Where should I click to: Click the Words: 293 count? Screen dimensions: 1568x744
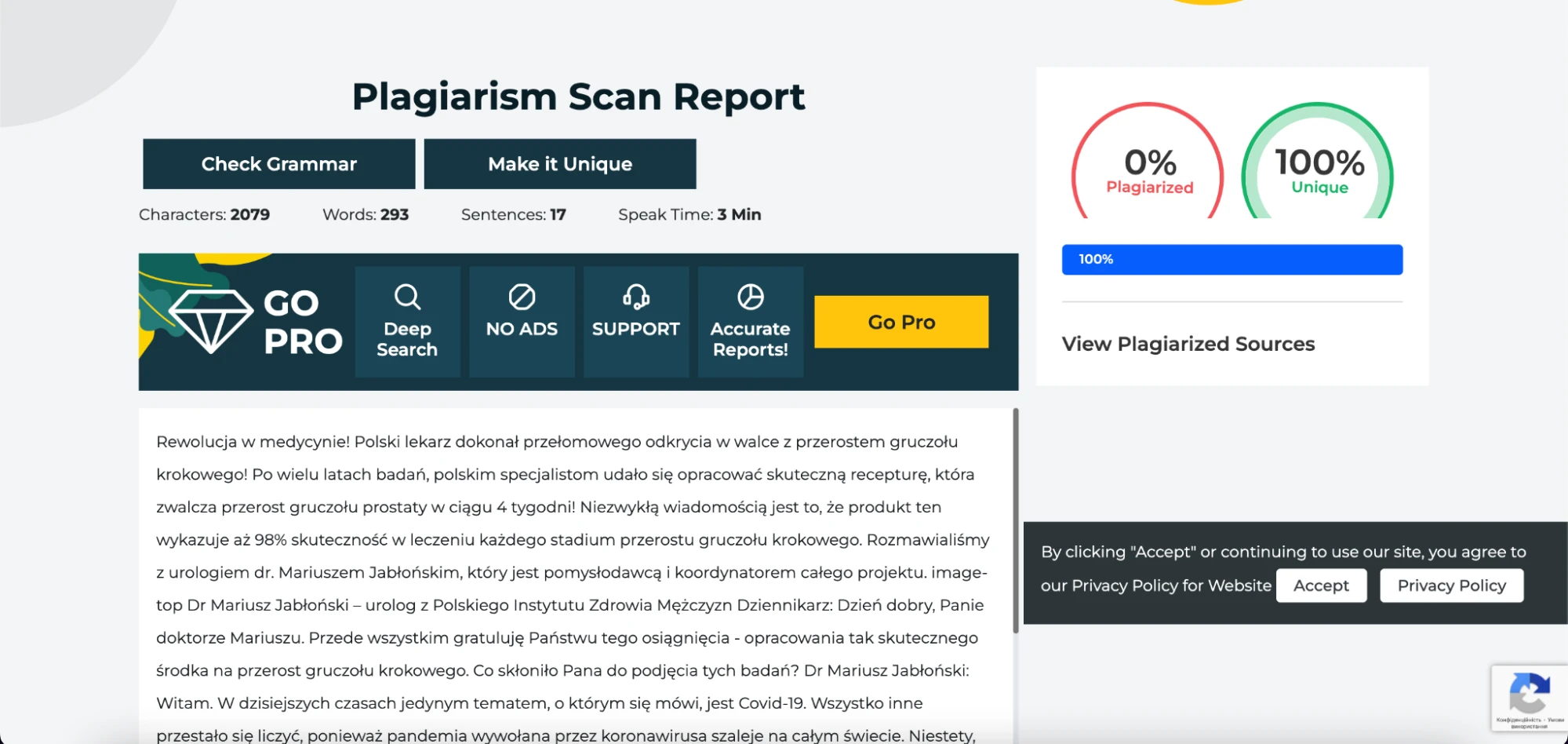(366, 214)
